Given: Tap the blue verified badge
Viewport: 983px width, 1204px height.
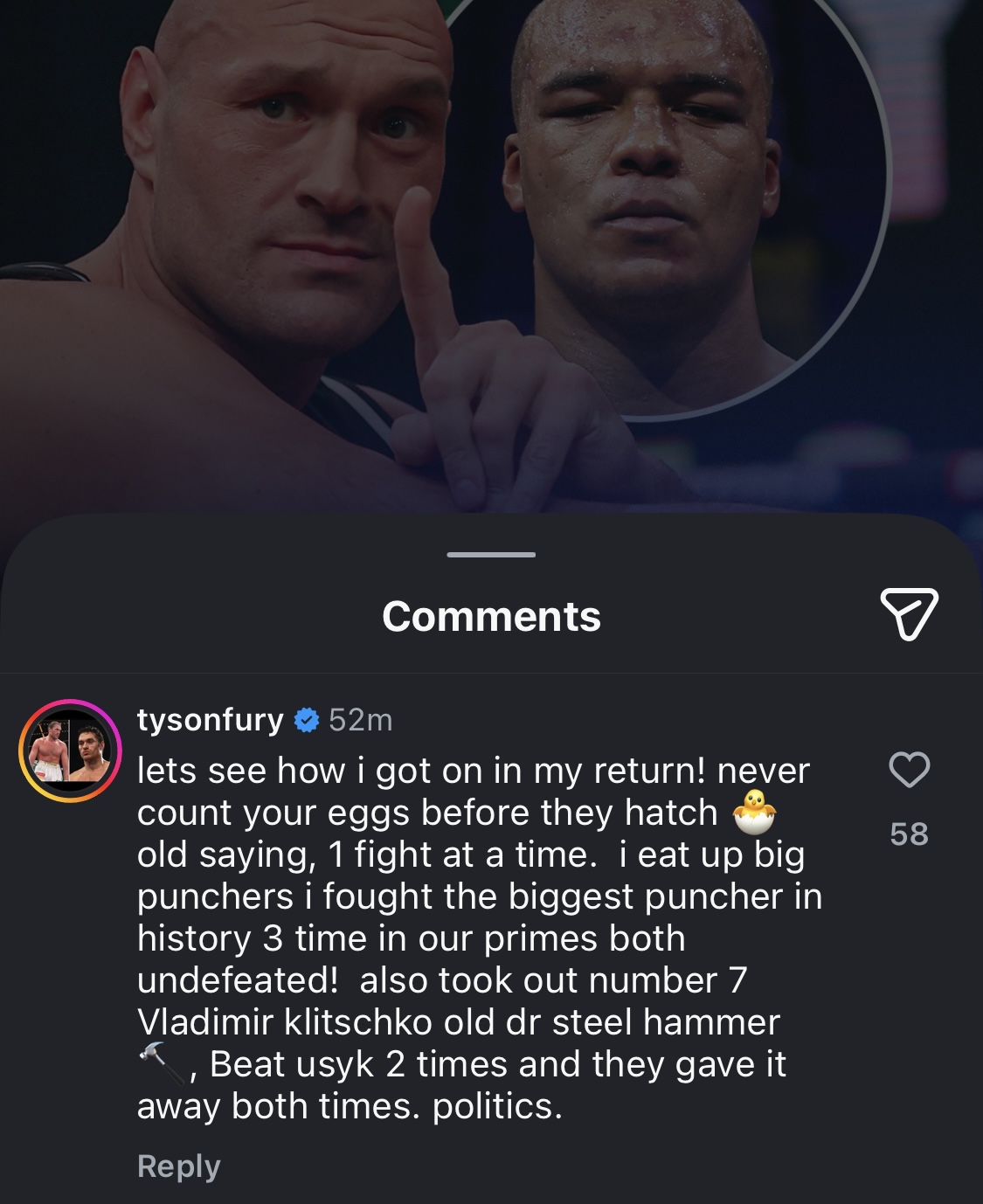Looking at the screenshot, I should click(307, 720).
